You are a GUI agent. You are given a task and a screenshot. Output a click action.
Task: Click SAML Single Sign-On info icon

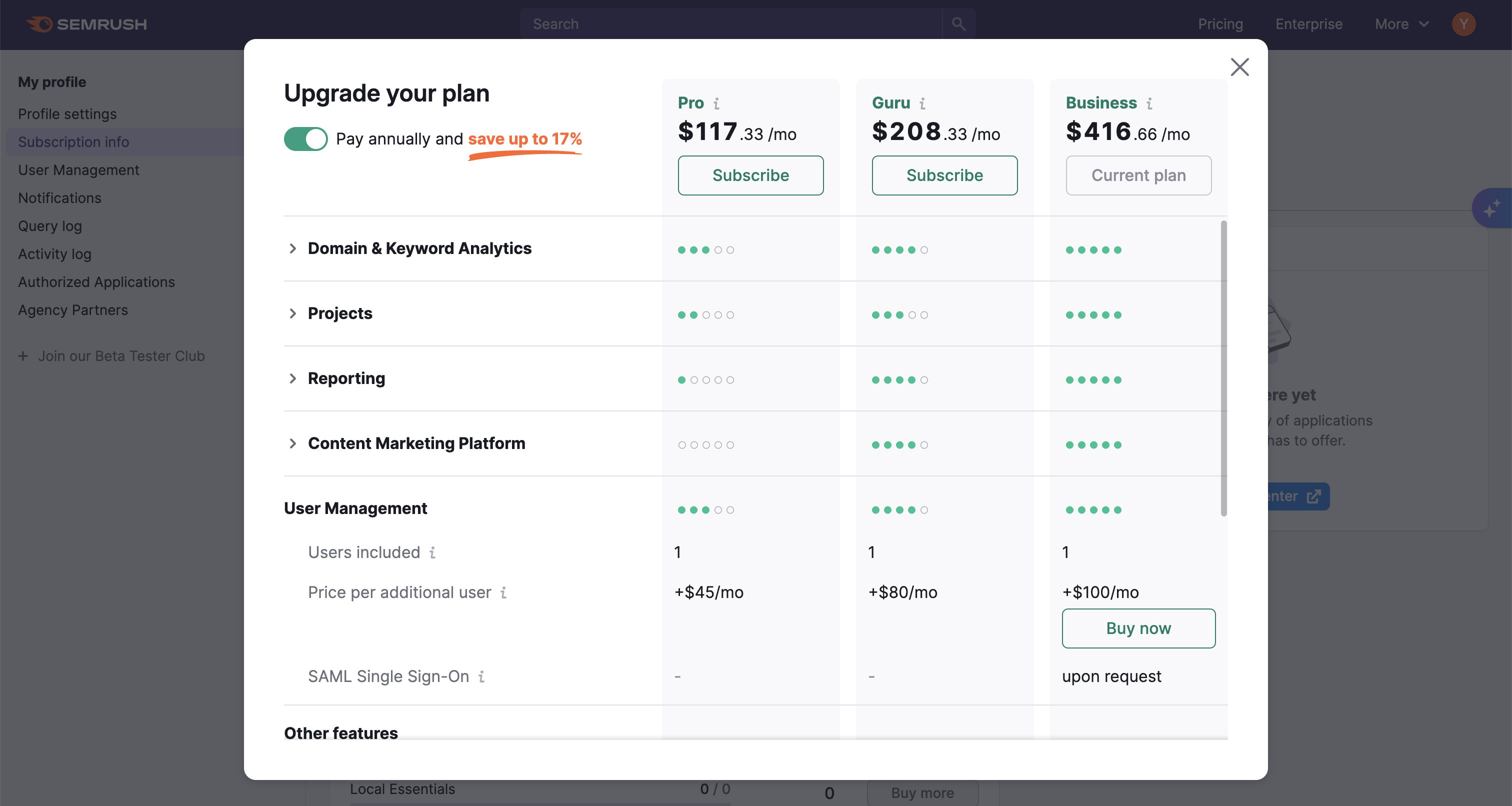pos(481,676)
